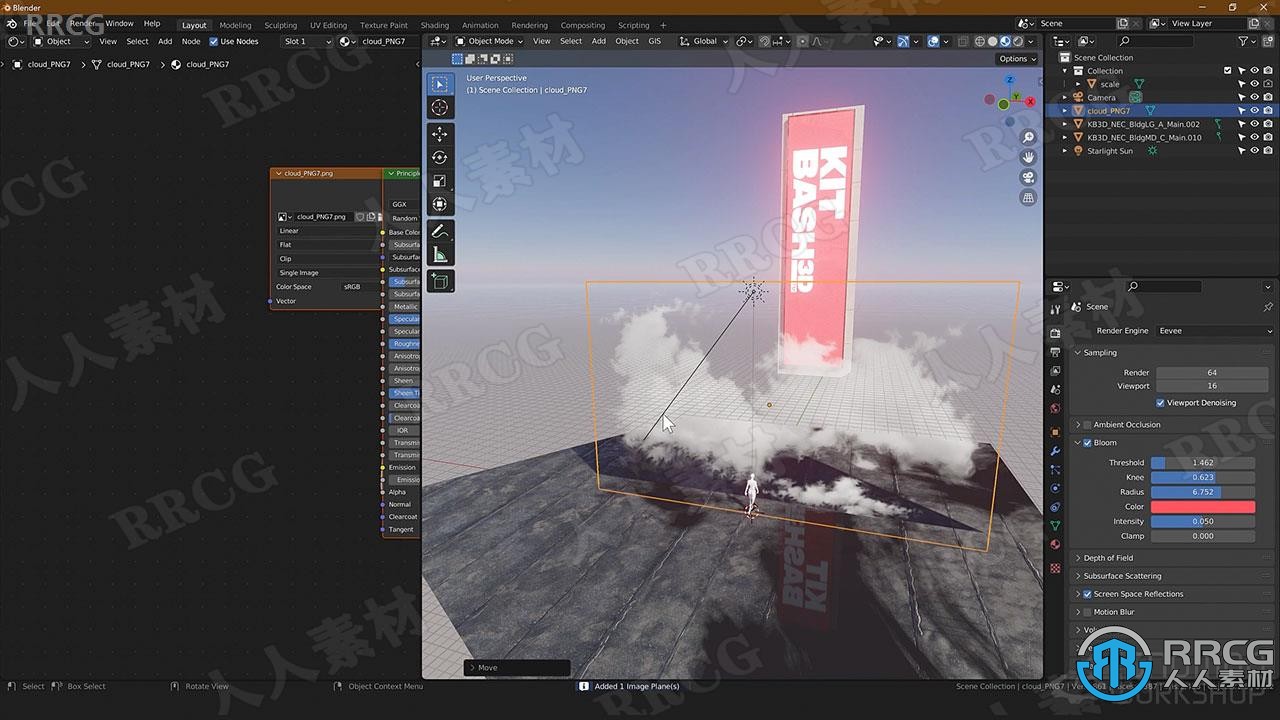Disable Screen Space Reflections checkbox
Viewport: 1280px width, 720px height.
click(x=1087, y=594)
